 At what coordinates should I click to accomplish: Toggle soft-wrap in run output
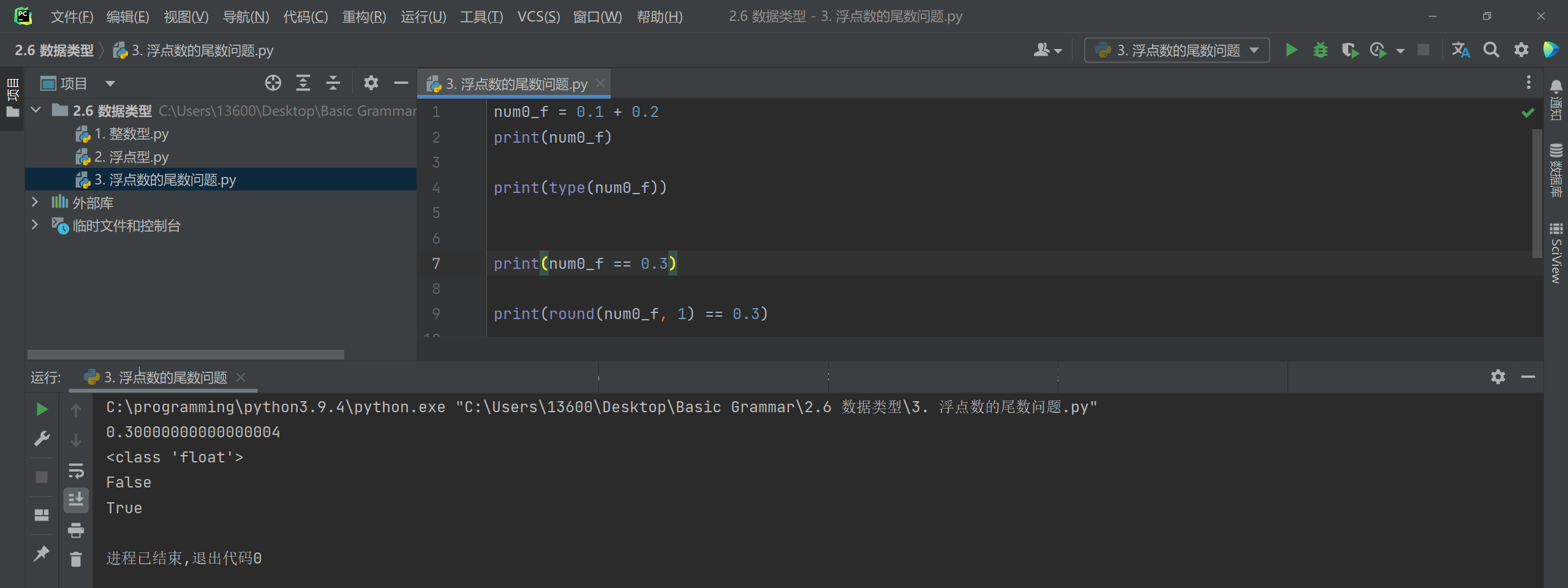pyautogui.click(x=76, y=470)
